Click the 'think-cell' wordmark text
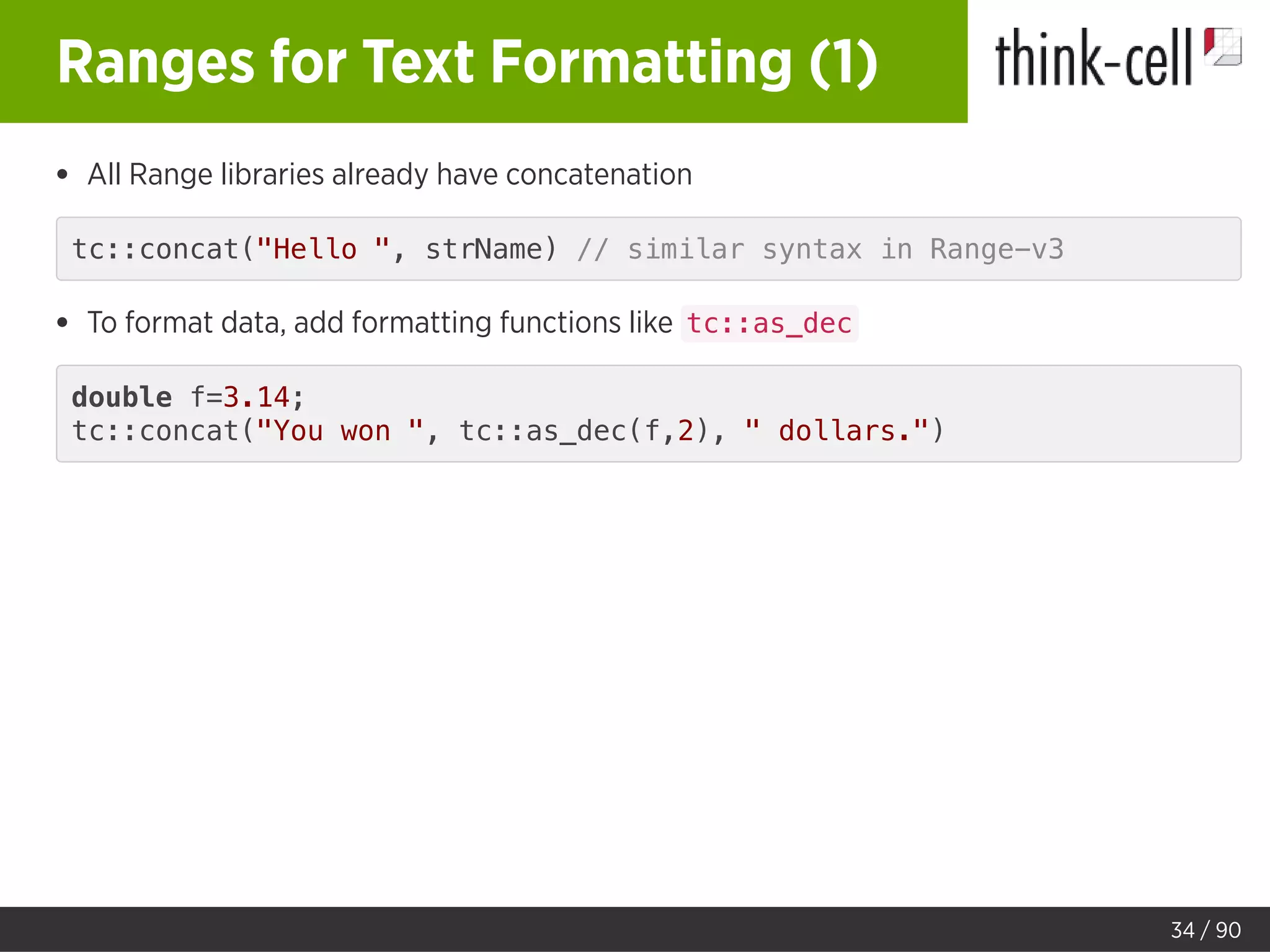1270x952 pixels. tap(1093, 57)
